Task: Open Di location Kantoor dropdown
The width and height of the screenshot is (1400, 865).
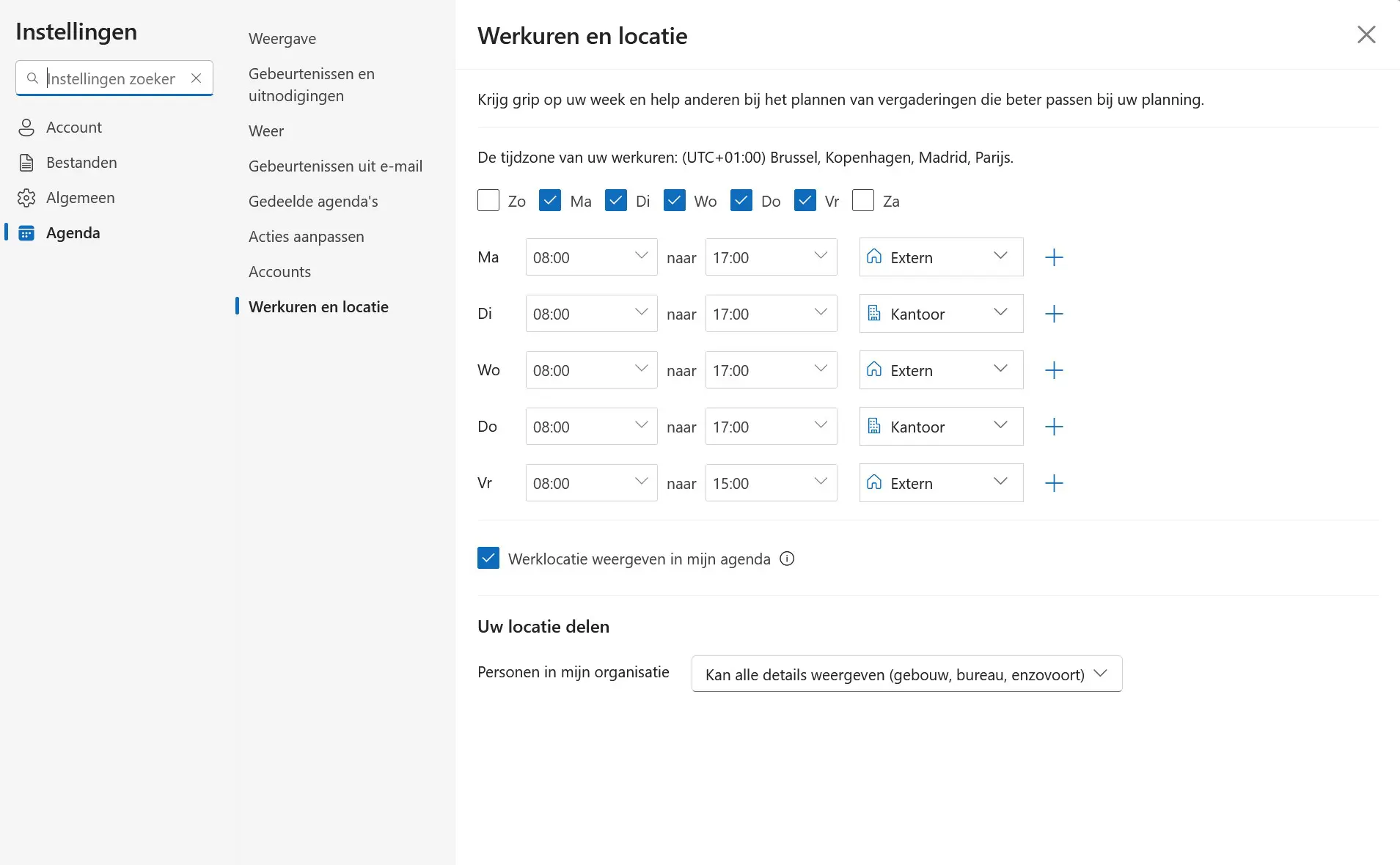Action: pyautogui.click(x=941, y=313)
